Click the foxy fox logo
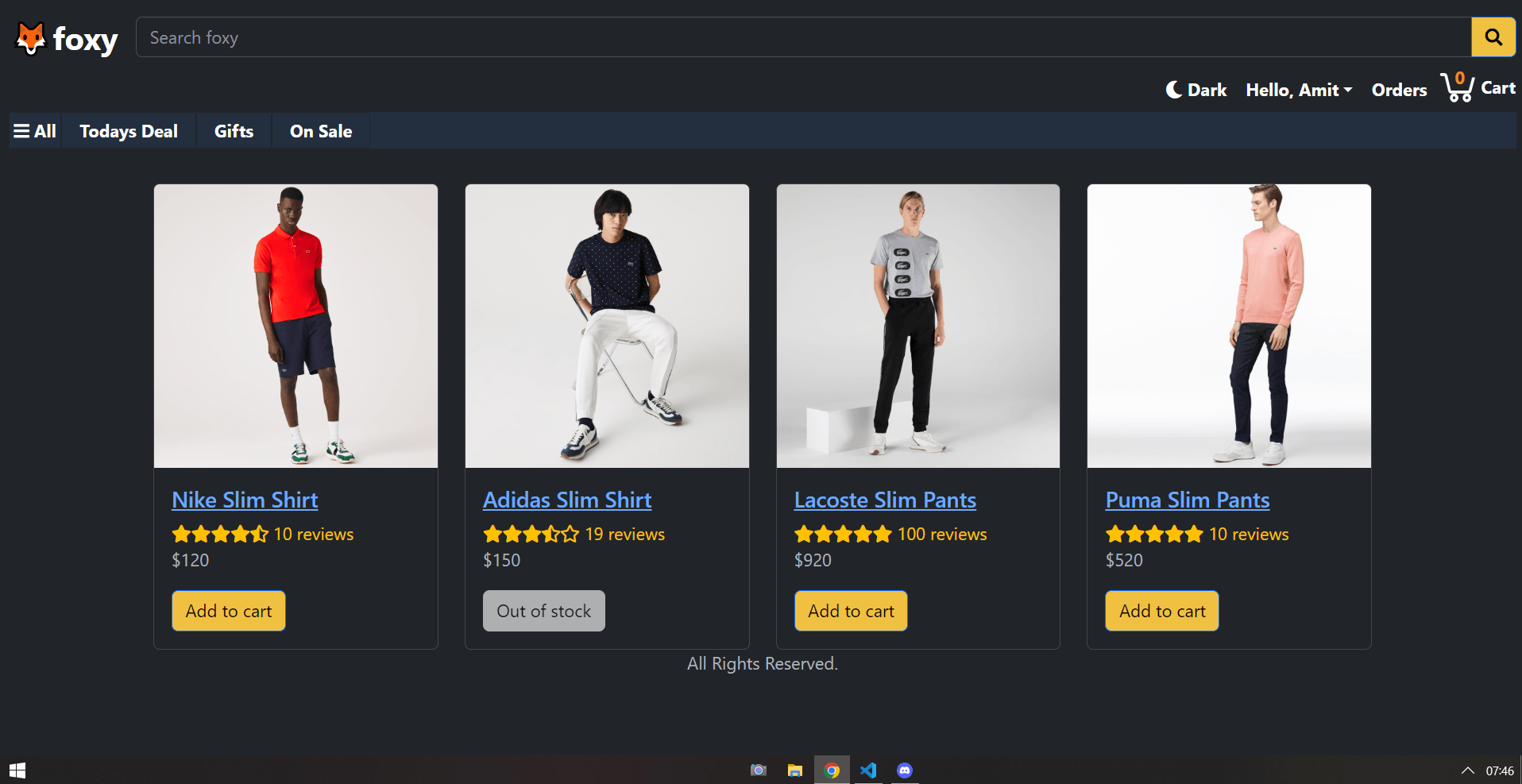1522x784 pixels. 30,37
